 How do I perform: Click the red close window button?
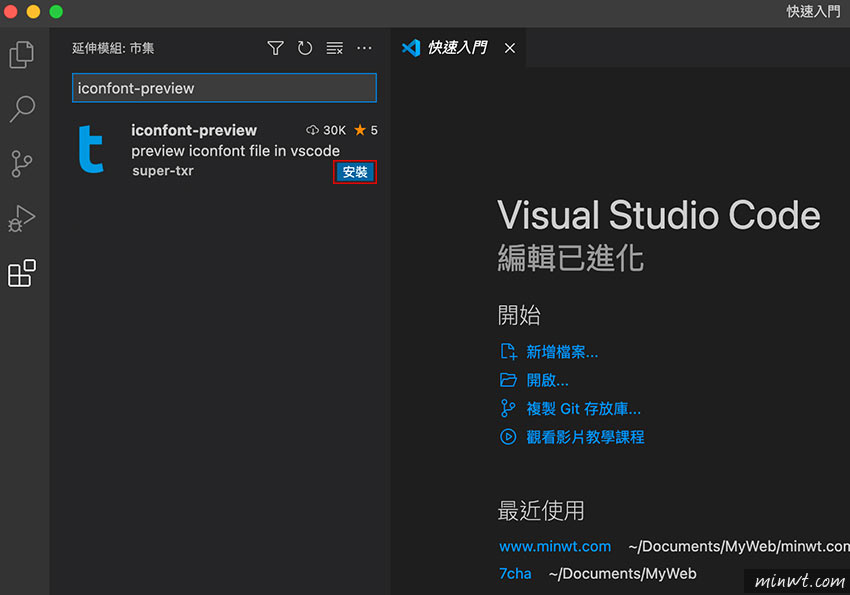(x=10, y=11)
